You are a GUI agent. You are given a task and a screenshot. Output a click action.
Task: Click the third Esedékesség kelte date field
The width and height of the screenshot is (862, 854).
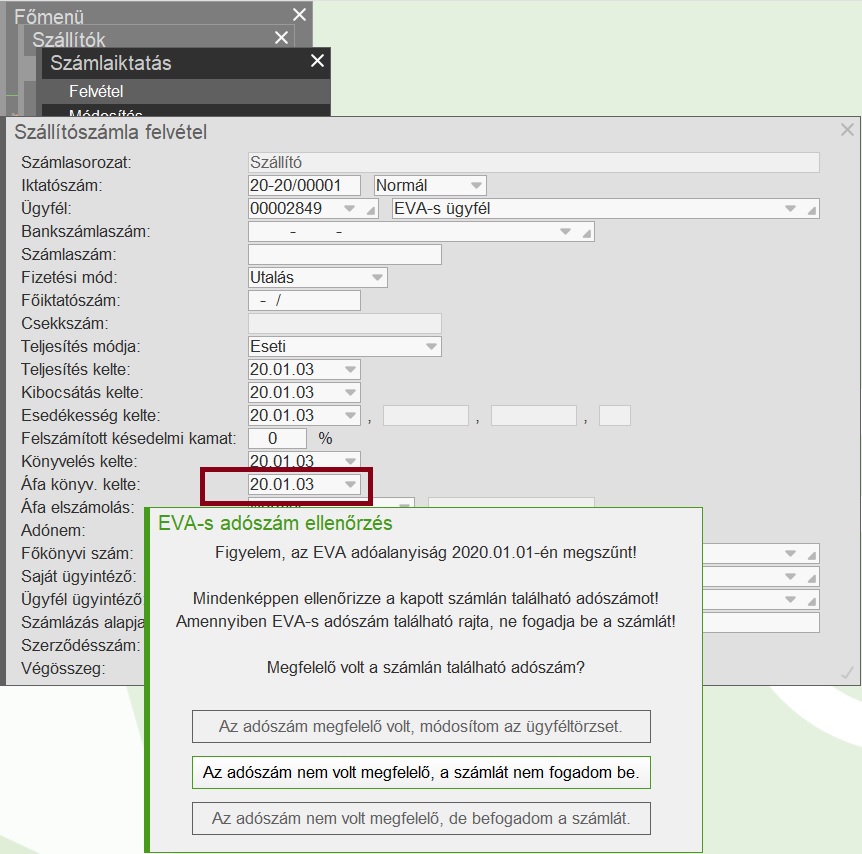(534, 415)
